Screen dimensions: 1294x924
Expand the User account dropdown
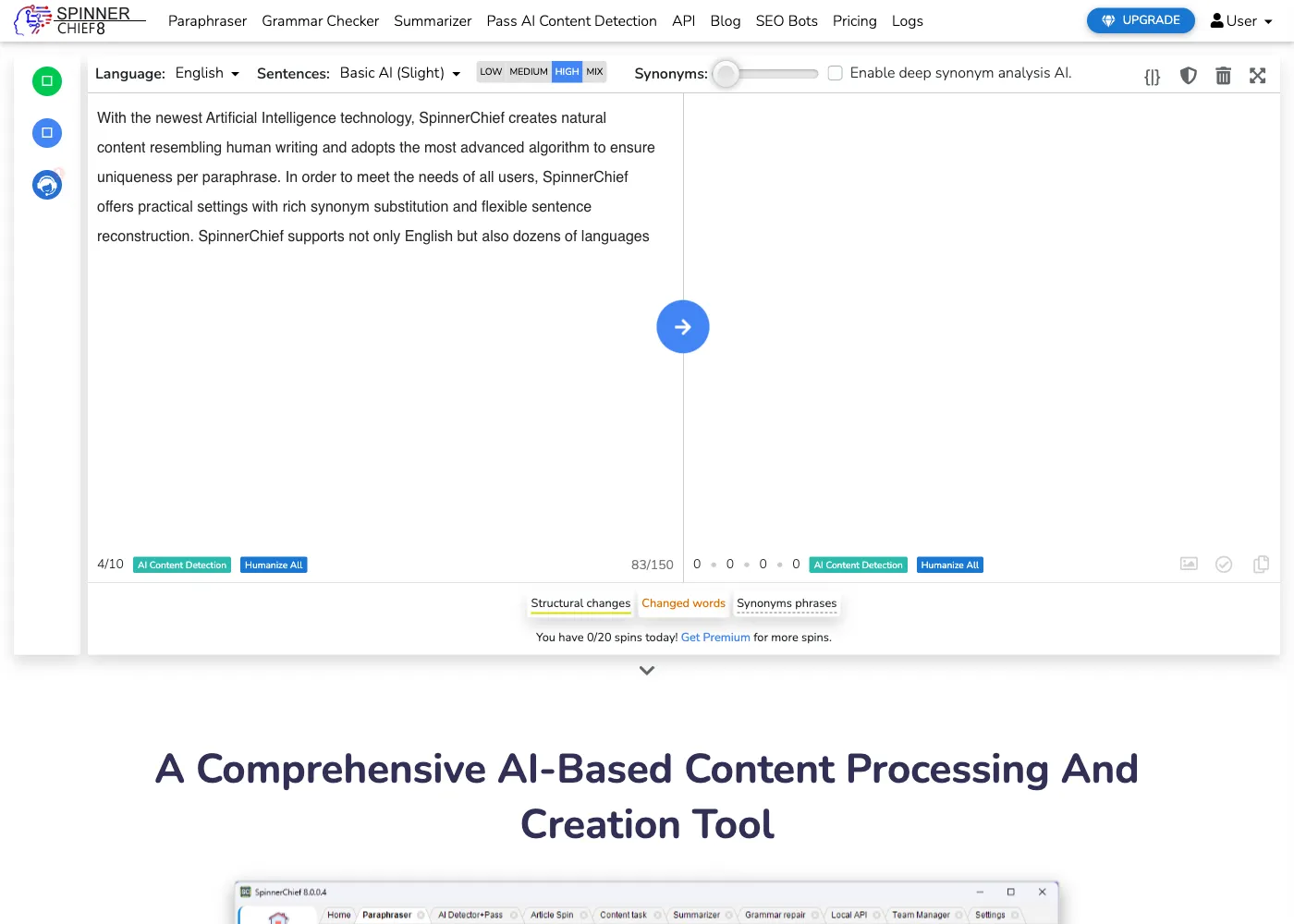(1241, 20)
